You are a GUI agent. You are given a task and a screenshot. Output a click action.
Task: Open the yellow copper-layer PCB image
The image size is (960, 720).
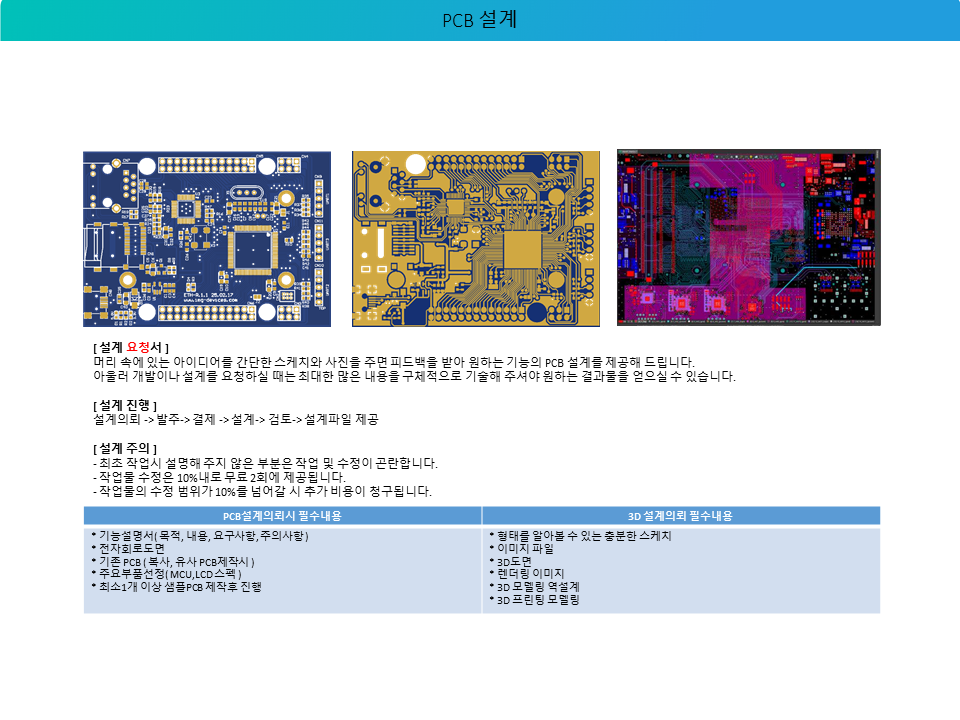[x=476, y=239]
